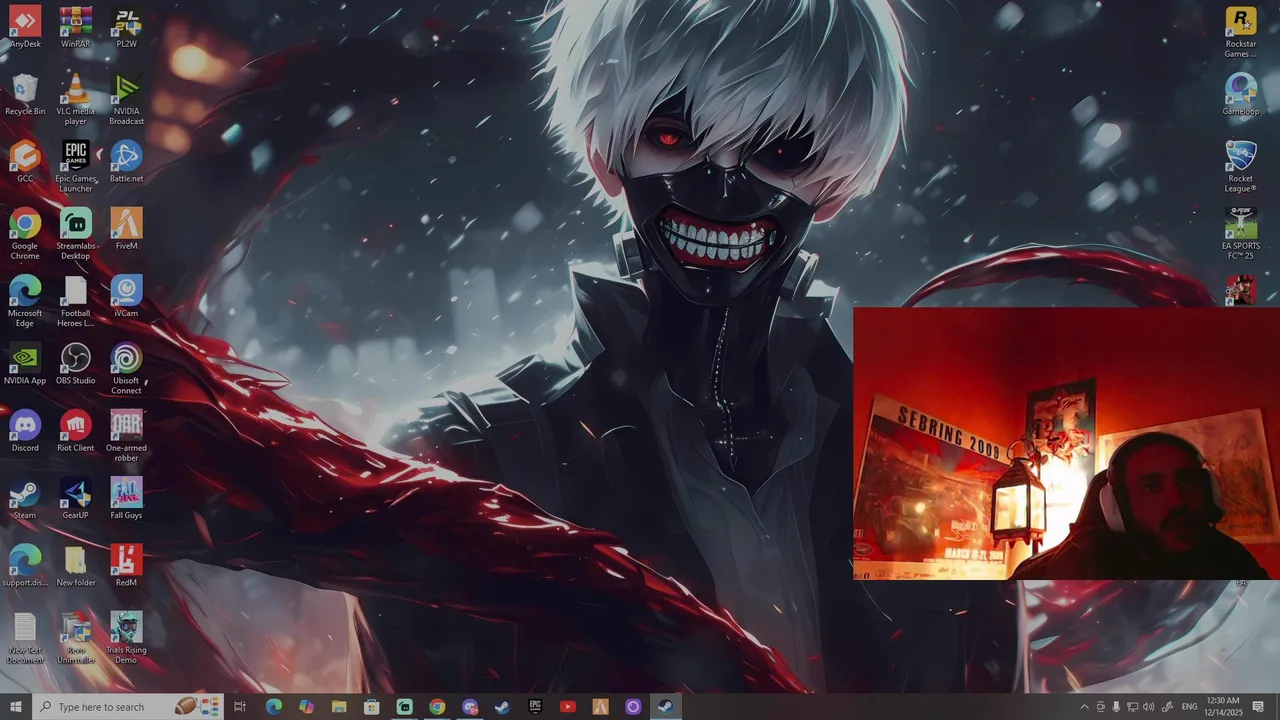This screenshot has height=720, width=1280.
Task: Open the EA SPORTS FC 25 shortcut
Action: pos(1241,233)
